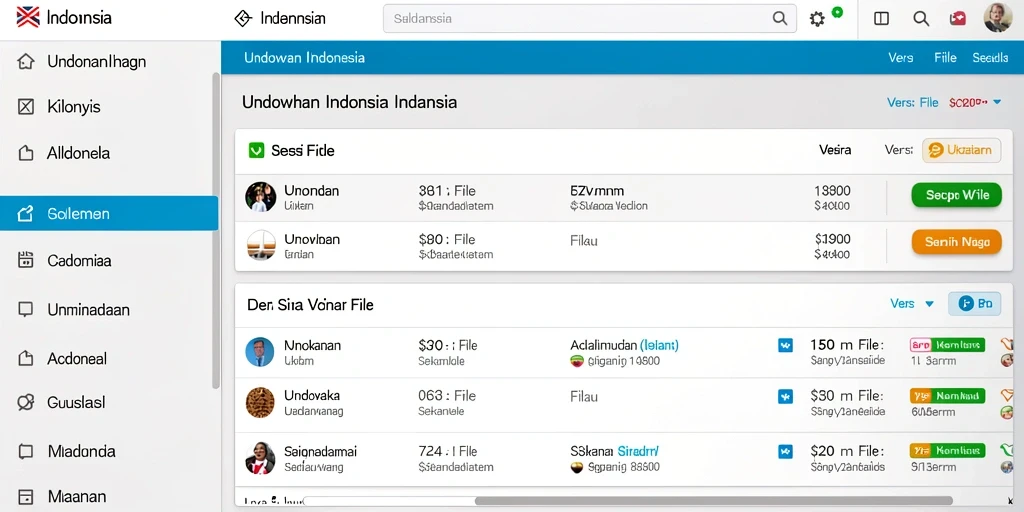Click the Unondan user avatar
This screenshot has width=1024, height=512.
261,197
